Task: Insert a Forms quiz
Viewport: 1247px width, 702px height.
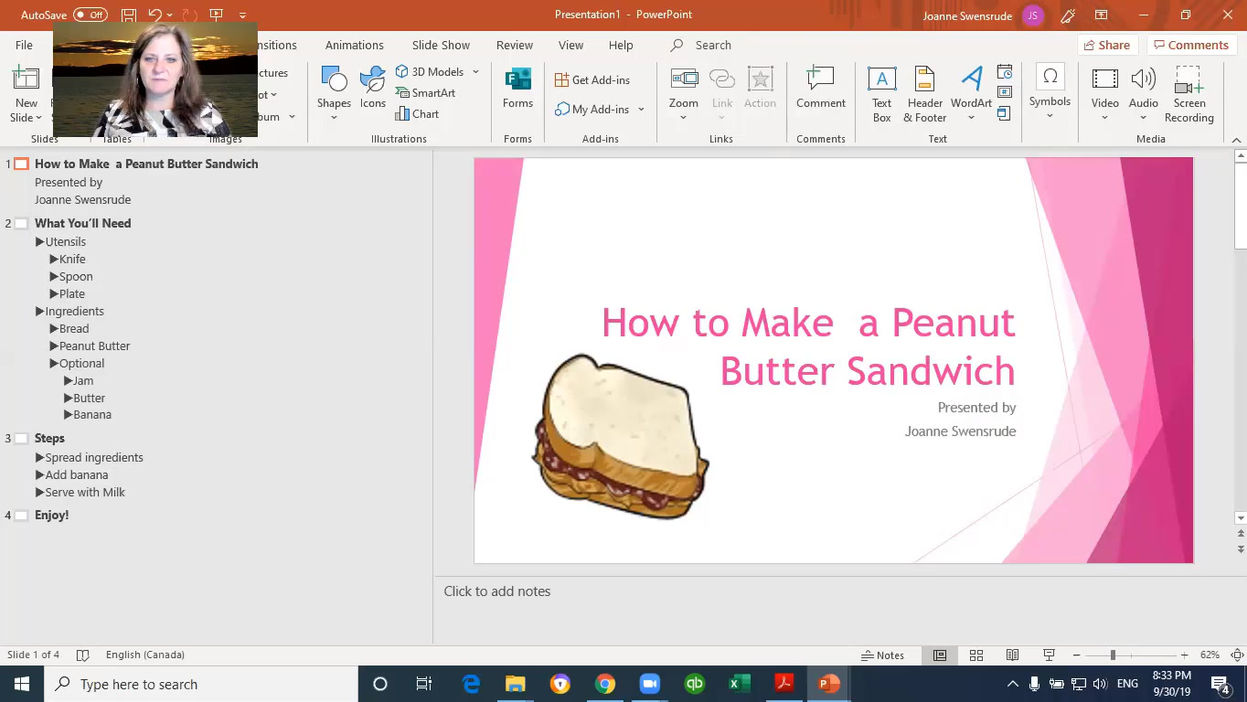Action: click(x=518, y=88)
